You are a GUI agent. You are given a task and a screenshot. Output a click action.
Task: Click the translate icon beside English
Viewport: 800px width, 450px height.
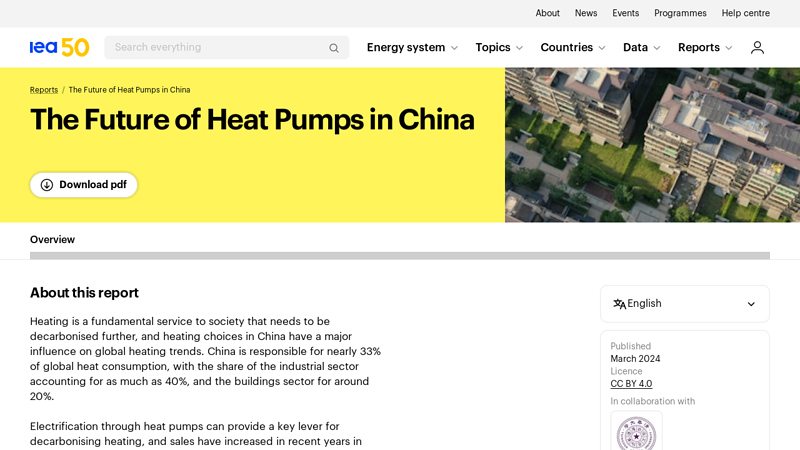[619, 304]
